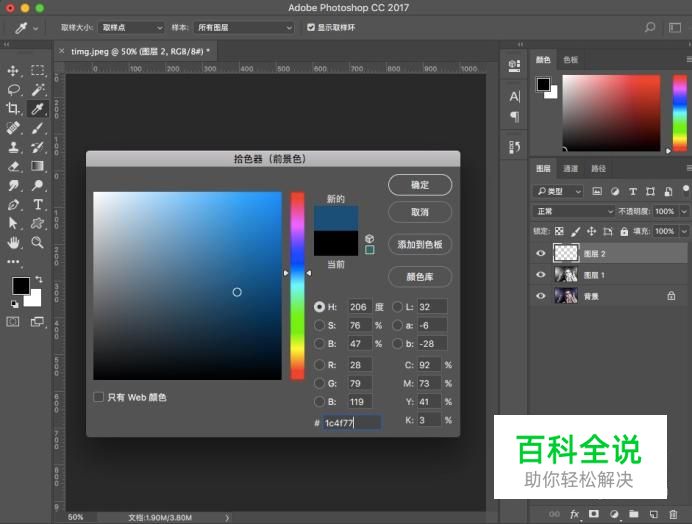Switch to 色板 tab
This screenshot has height=524, width=692.
pos(570,60)
